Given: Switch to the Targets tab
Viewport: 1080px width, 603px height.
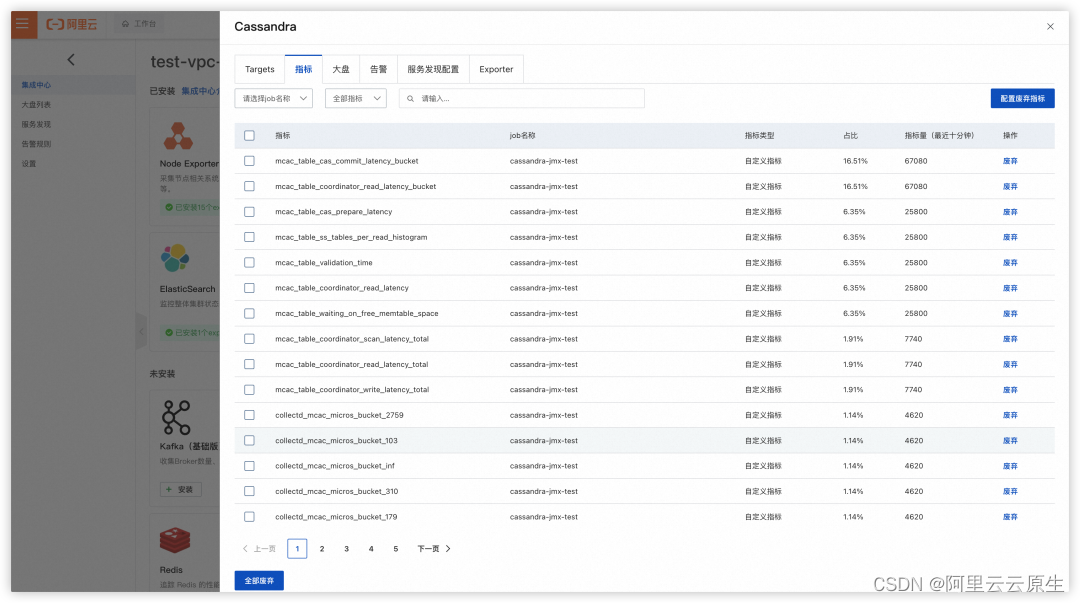Looking at the screenshot, I should pyautogui.click(x=260, y=70).
